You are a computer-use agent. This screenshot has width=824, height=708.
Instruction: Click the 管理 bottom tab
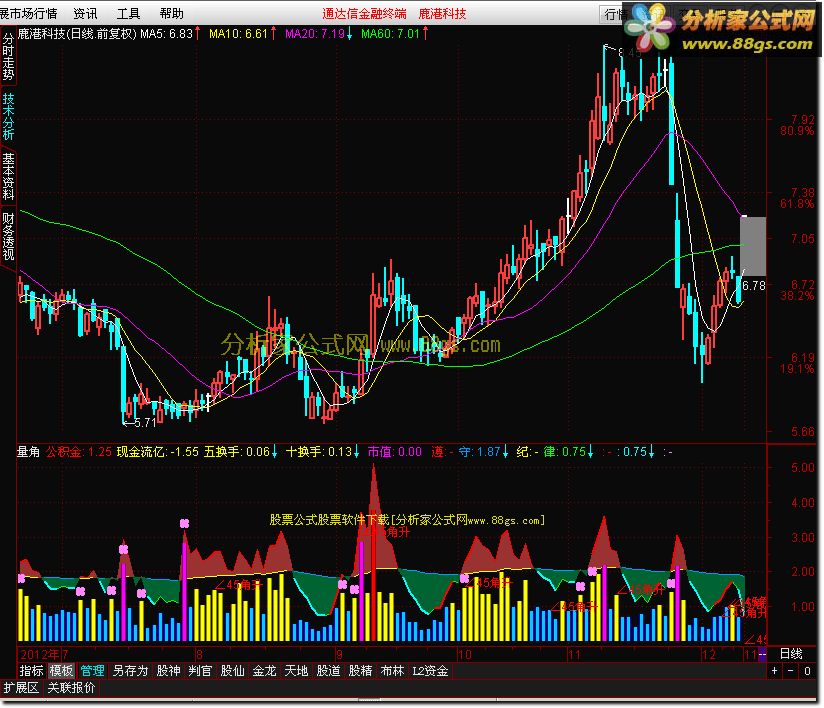[92, 671]
